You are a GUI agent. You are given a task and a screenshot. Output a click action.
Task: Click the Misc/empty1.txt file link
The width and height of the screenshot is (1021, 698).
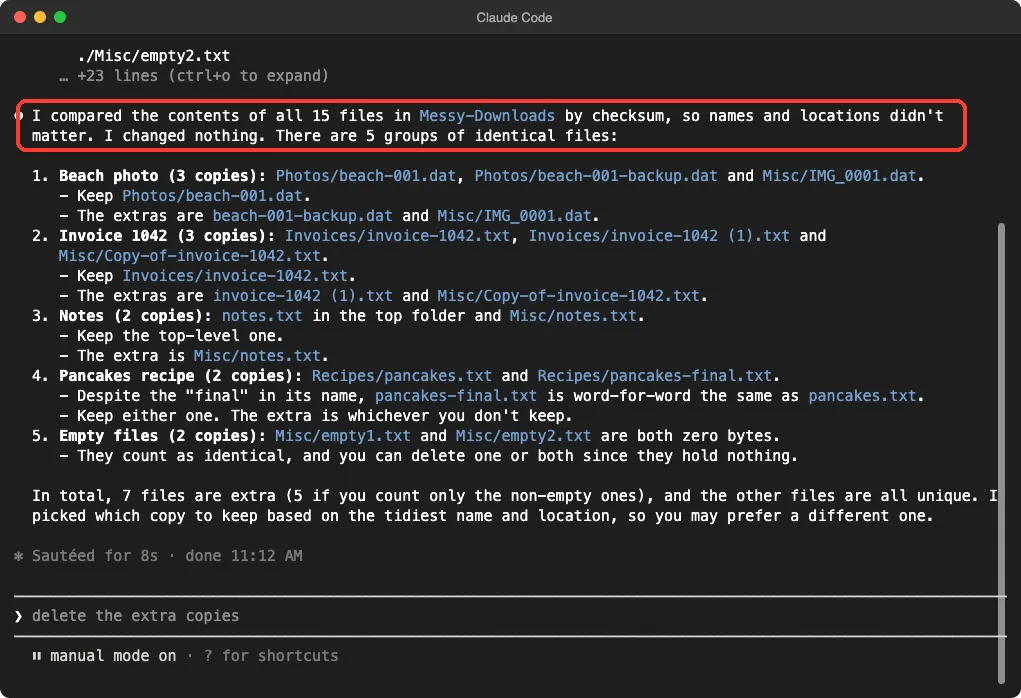(343, 436)
